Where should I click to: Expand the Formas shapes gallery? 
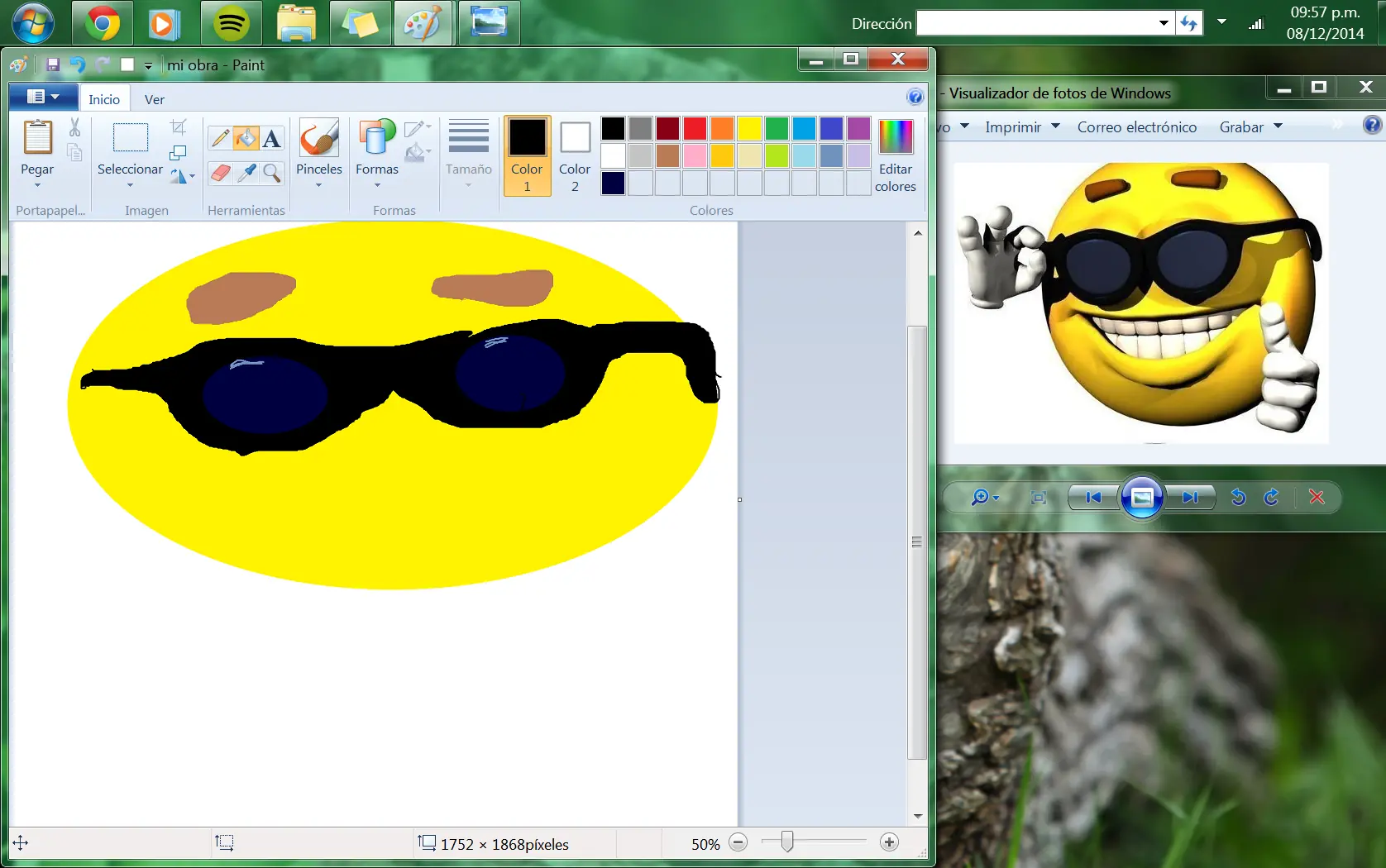[x=377, y=185]
